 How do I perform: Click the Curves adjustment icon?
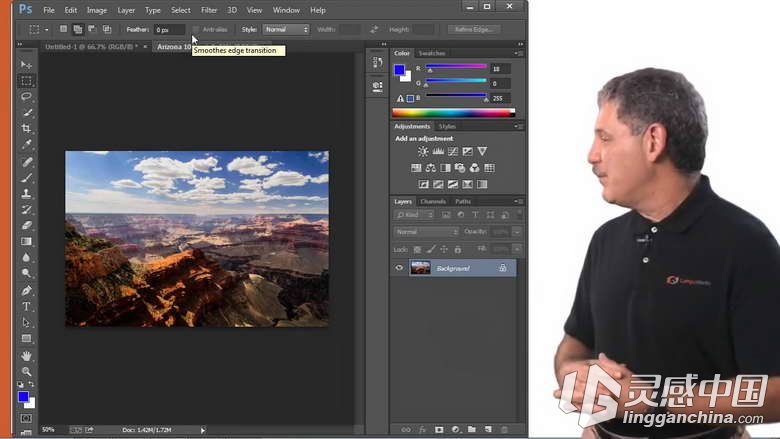453,151
